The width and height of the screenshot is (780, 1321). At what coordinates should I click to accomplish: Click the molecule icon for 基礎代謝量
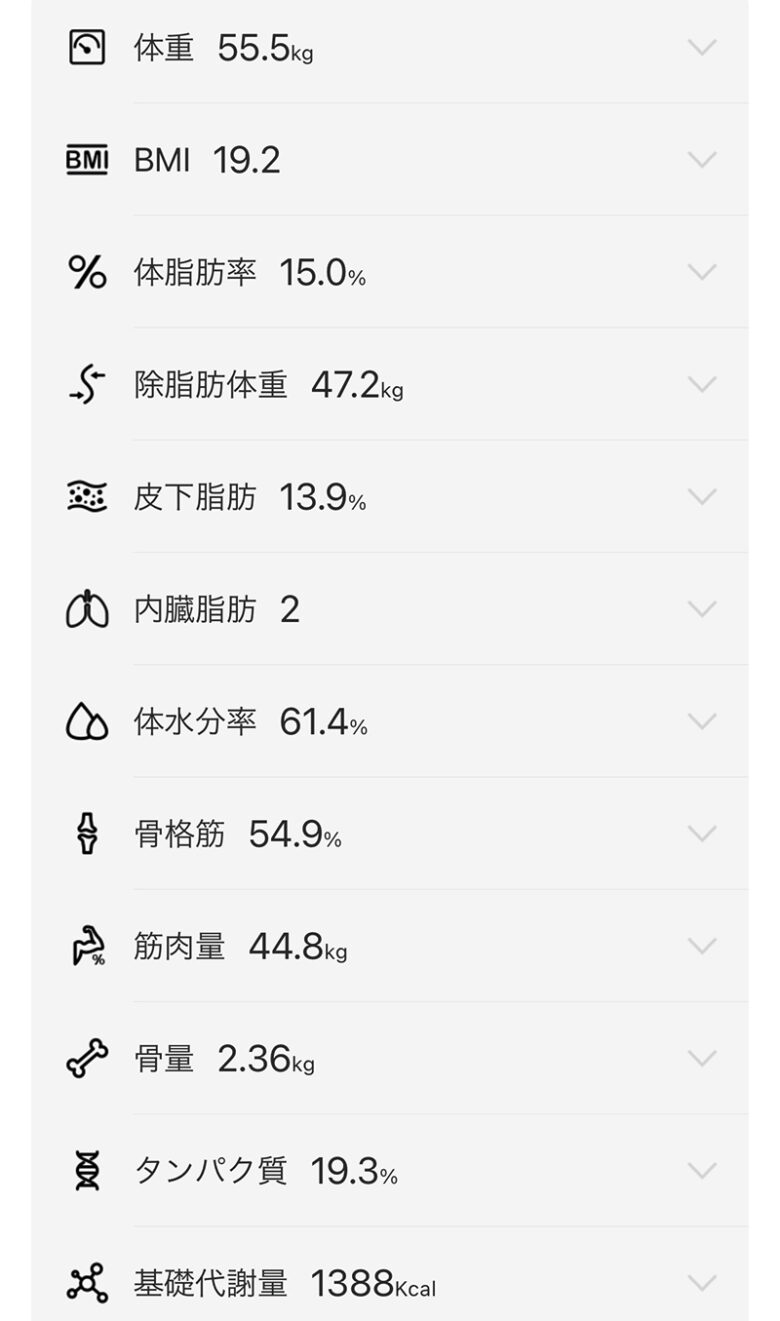[x=87, y=1283]
